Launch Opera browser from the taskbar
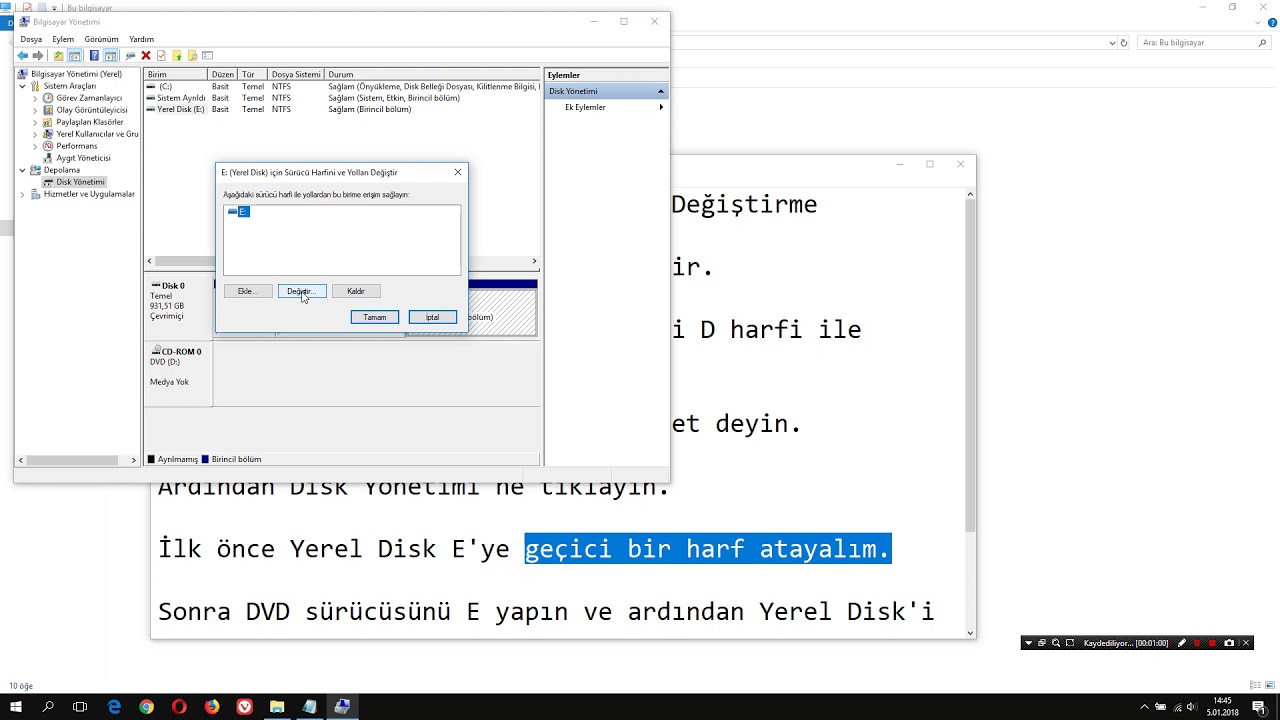Viewport: 1280px width, 720px height. pyautogui.click(x=179, y=707)
